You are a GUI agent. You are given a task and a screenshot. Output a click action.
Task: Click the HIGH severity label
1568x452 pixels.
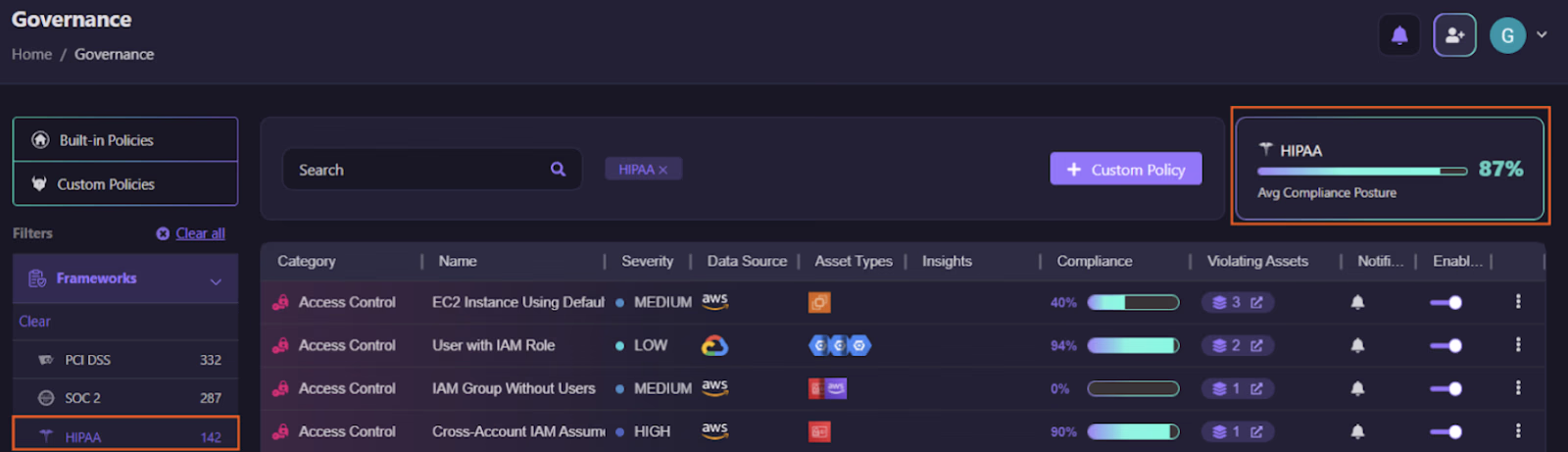pyautogui.click(x=652, y=431)
